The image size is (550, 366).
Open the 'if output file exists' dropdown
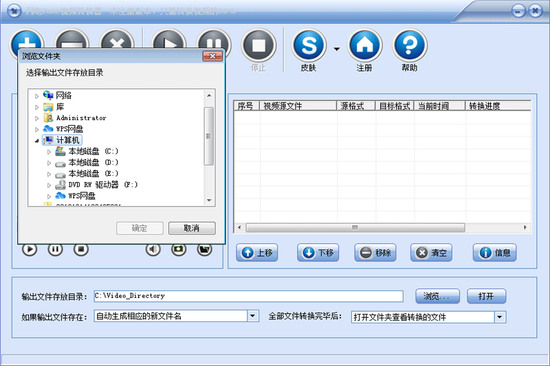point(253,316)
